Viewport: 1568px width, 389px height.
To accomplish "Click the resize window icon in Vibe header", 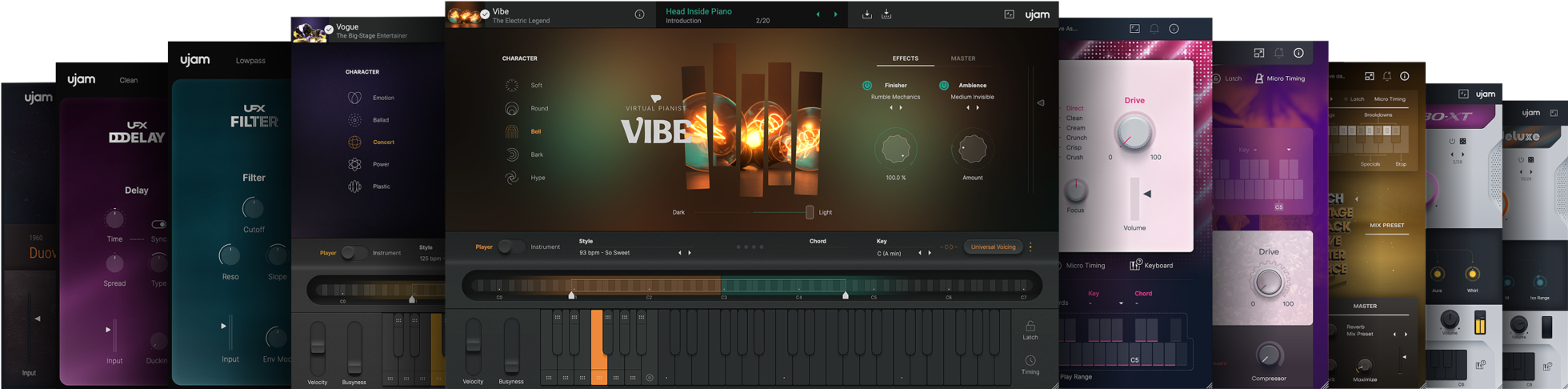I will click(x=1009, y=14).
